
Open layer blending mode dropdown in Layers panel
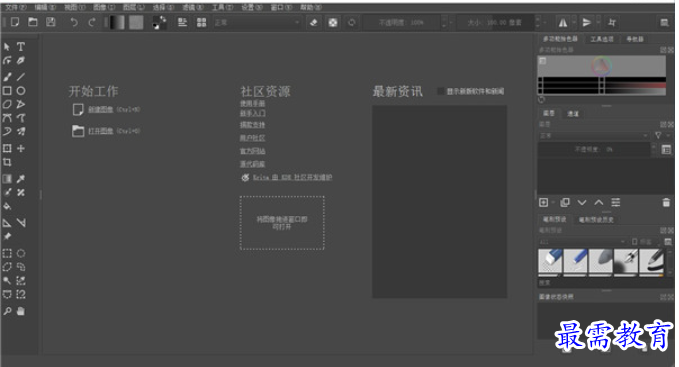(x=594, y=136)
